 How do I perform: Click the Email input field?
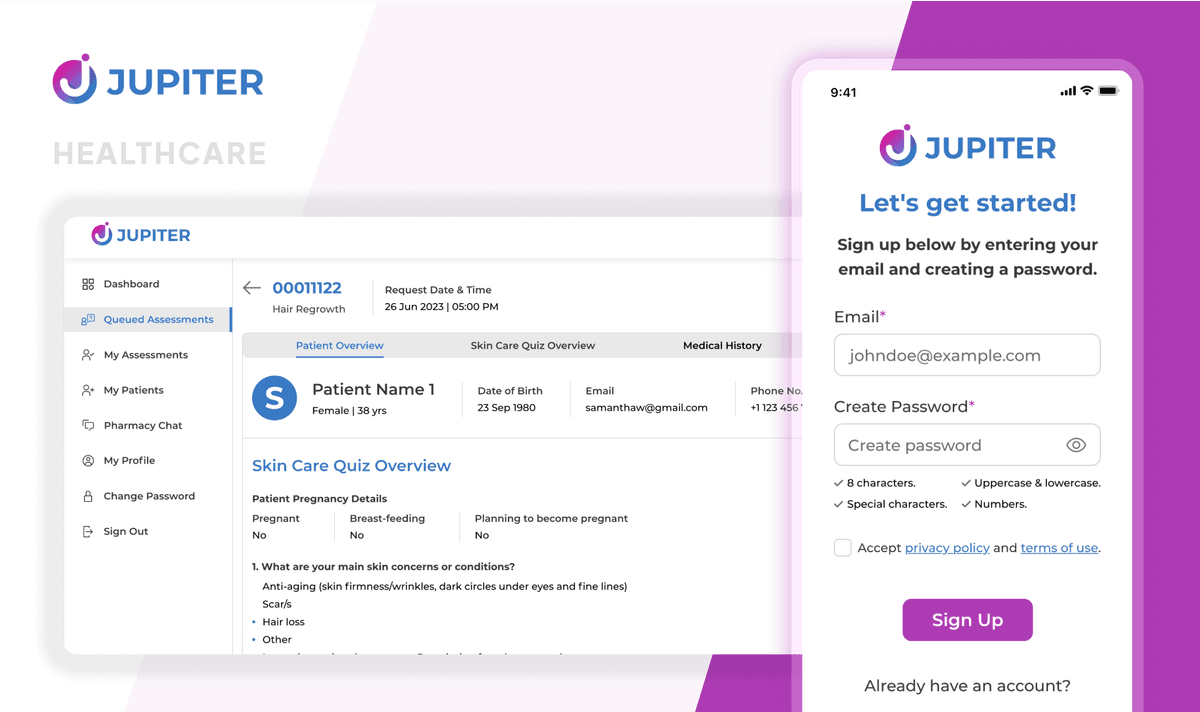966,355
